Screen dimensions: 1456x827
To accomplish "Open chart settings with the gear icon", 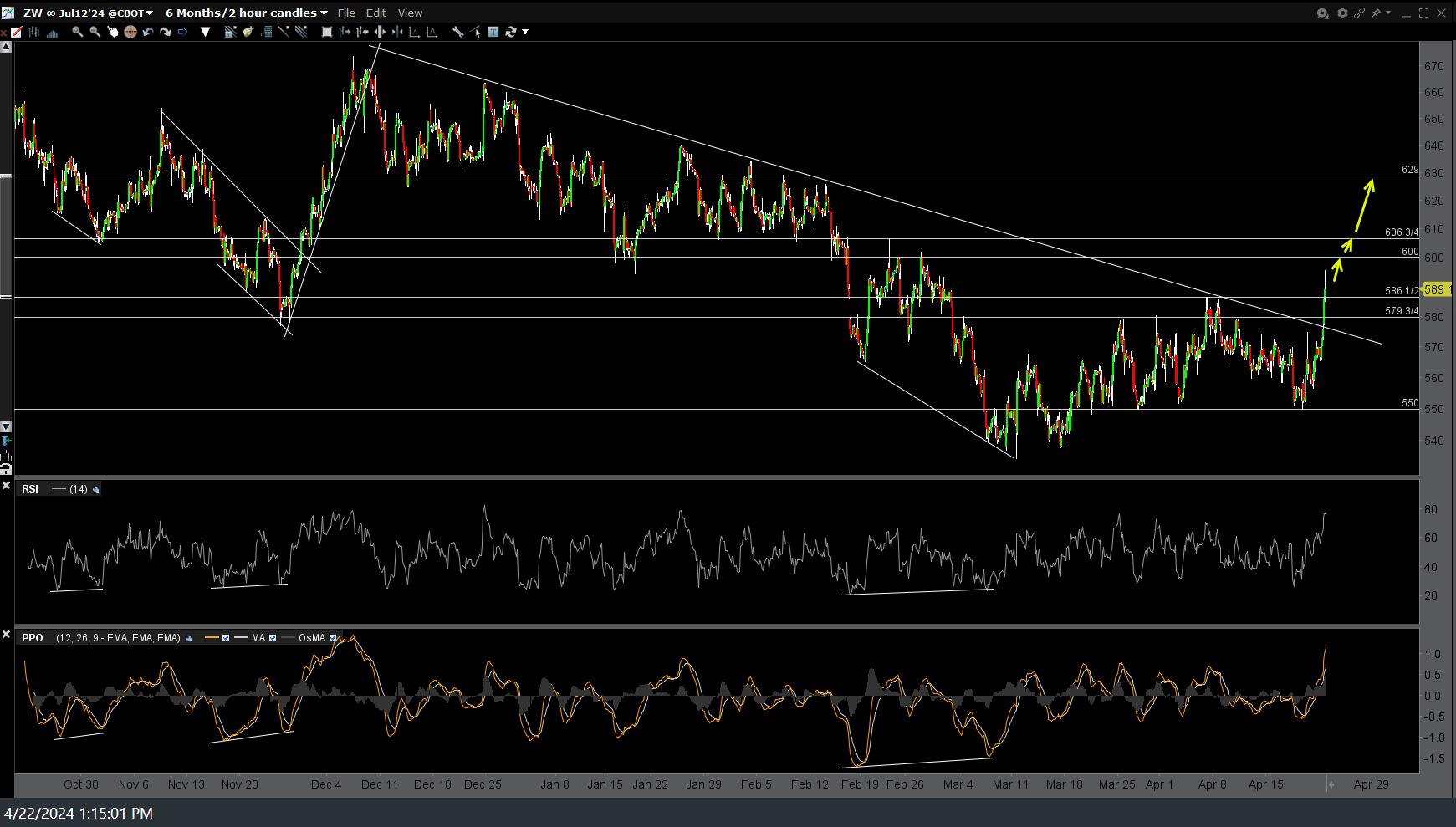I will tap(1342, 13).
